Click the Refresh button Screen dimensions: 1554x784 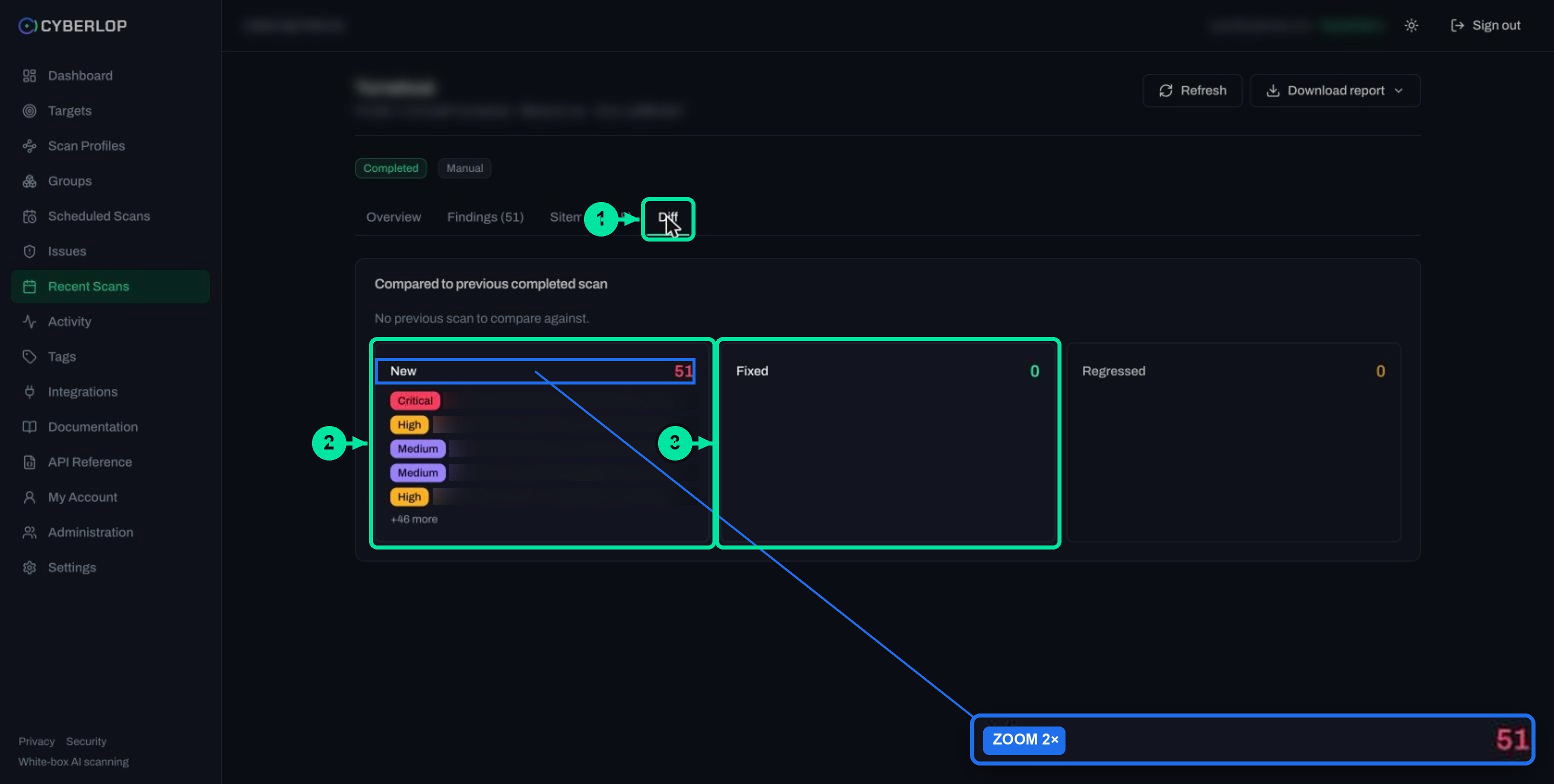pyautogui.click(x=1192, y=90)
